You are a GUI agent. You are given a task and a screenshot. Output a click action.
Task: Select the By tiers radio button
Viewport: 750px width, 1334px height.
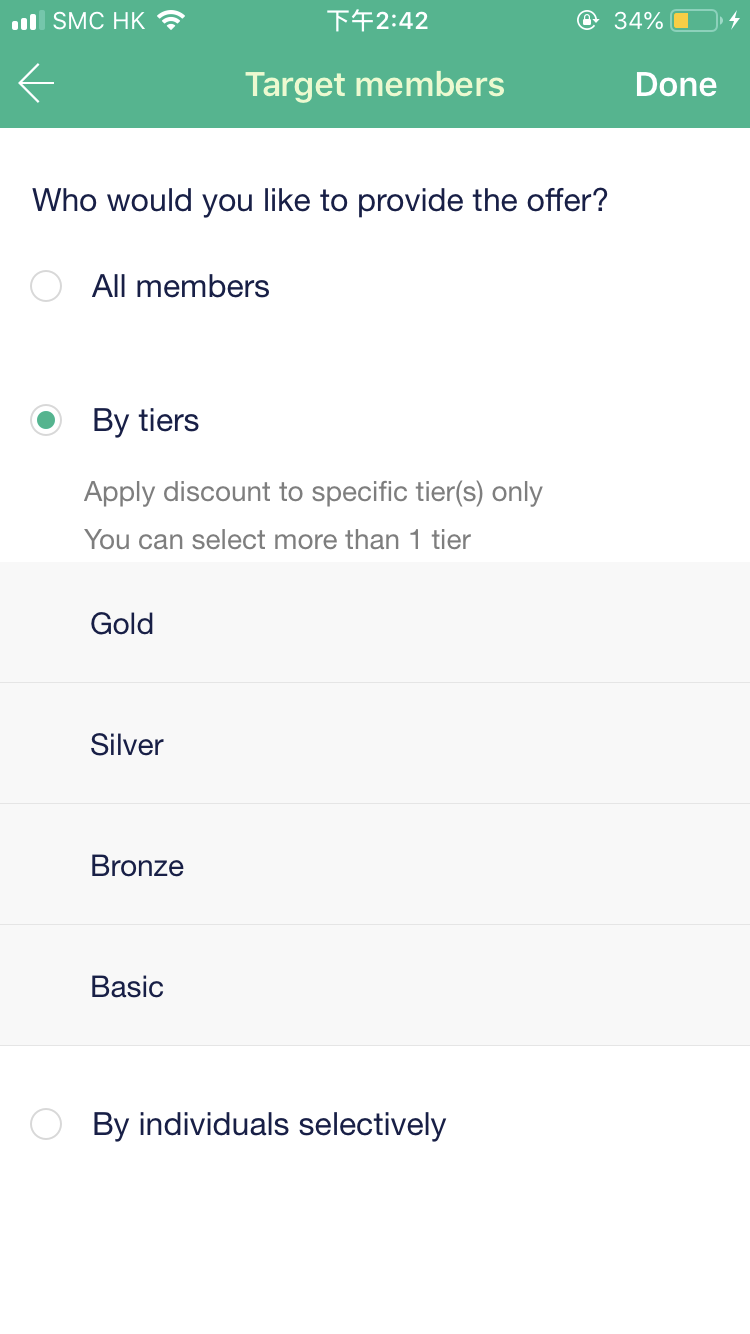(x=46, y=420)
